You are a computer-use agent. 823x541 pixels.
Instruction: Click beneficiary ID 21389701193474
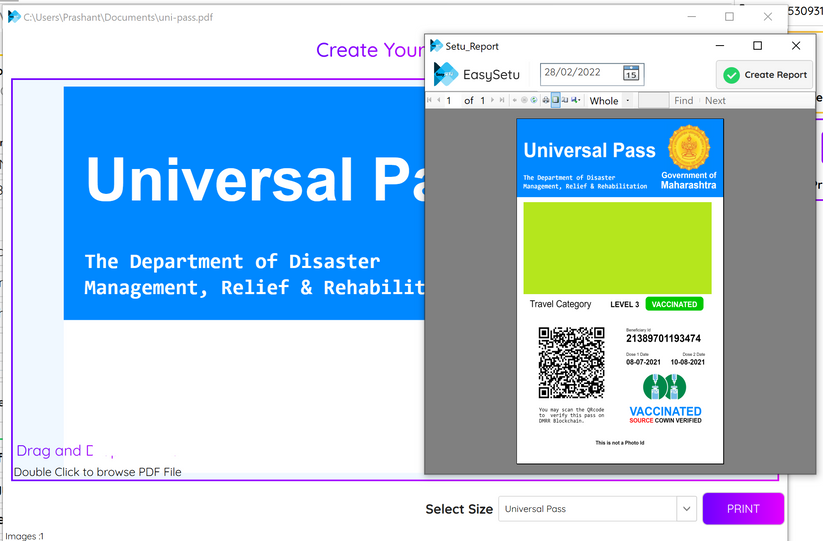[x=663, y=338]
